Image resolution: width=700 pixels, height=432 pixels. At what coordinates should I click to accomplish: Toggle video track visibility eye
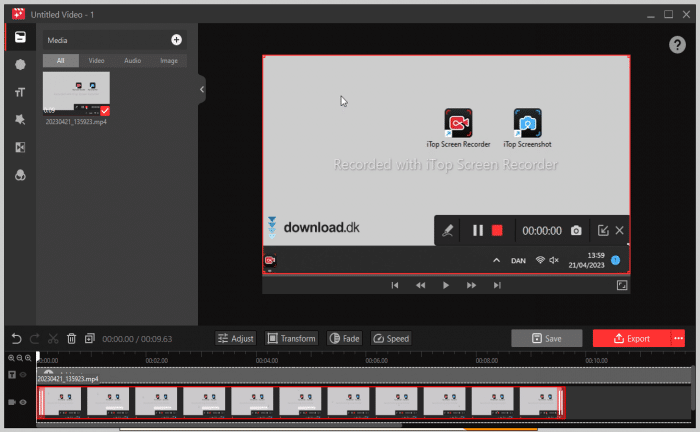(x=23, y=402)
